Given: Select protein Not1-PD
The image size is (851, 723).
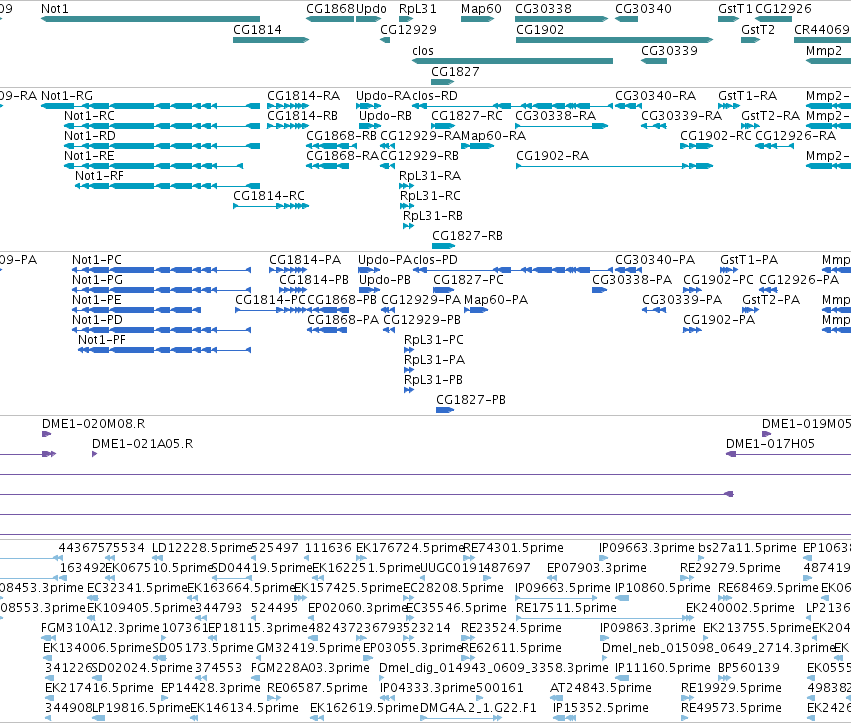Looking at the screenshot, I should (97, 320).
